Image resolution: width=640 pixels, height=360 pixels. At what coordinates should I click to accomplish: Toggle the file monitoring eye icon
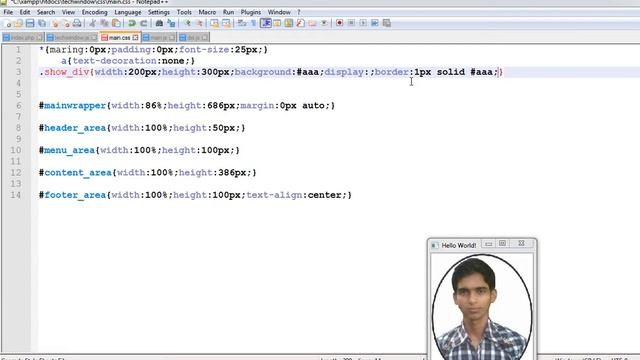click(324, 23)
